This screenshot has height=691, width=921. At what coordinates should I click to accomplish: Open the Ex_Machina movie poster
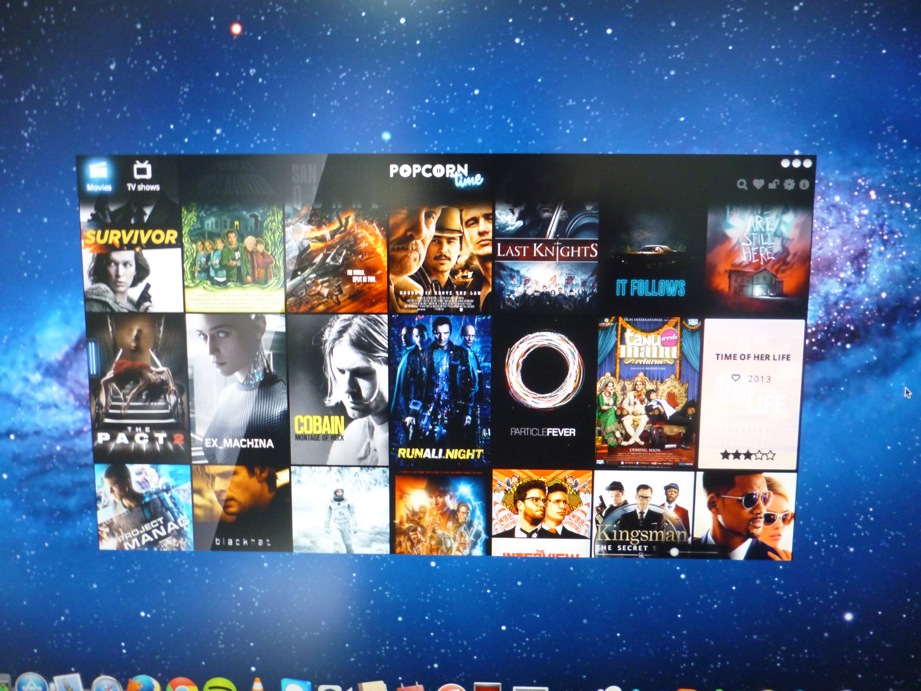(x=237, y=389)
